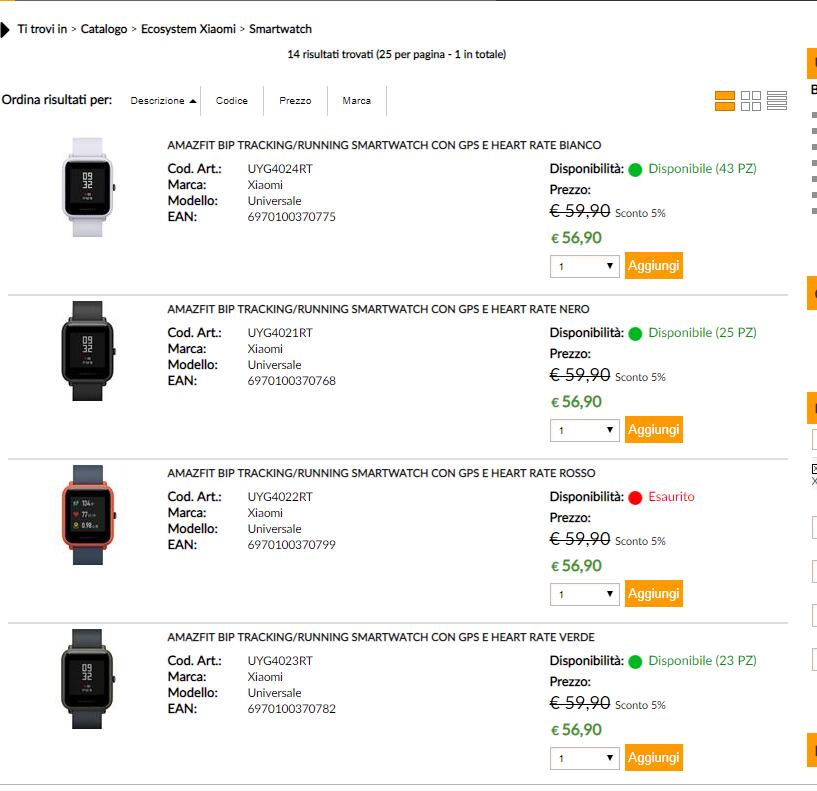817x791 pixels.
Task: Open quantity dropdown for VERDE watch
Action: pyautogui.click(x=586, y=758)
